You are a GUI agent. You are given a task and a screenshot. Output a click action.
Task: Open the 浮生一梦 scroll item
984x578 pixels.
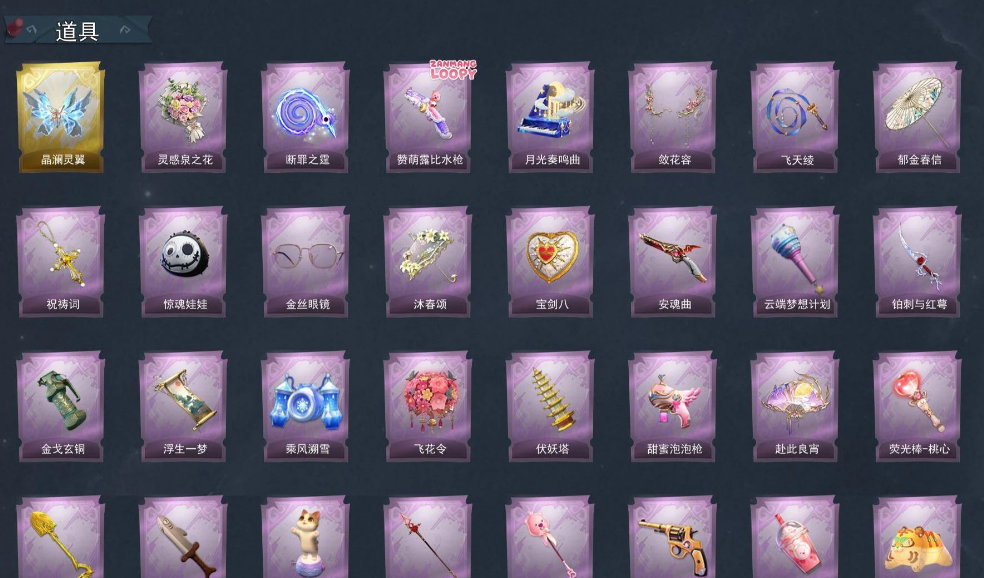183,406
